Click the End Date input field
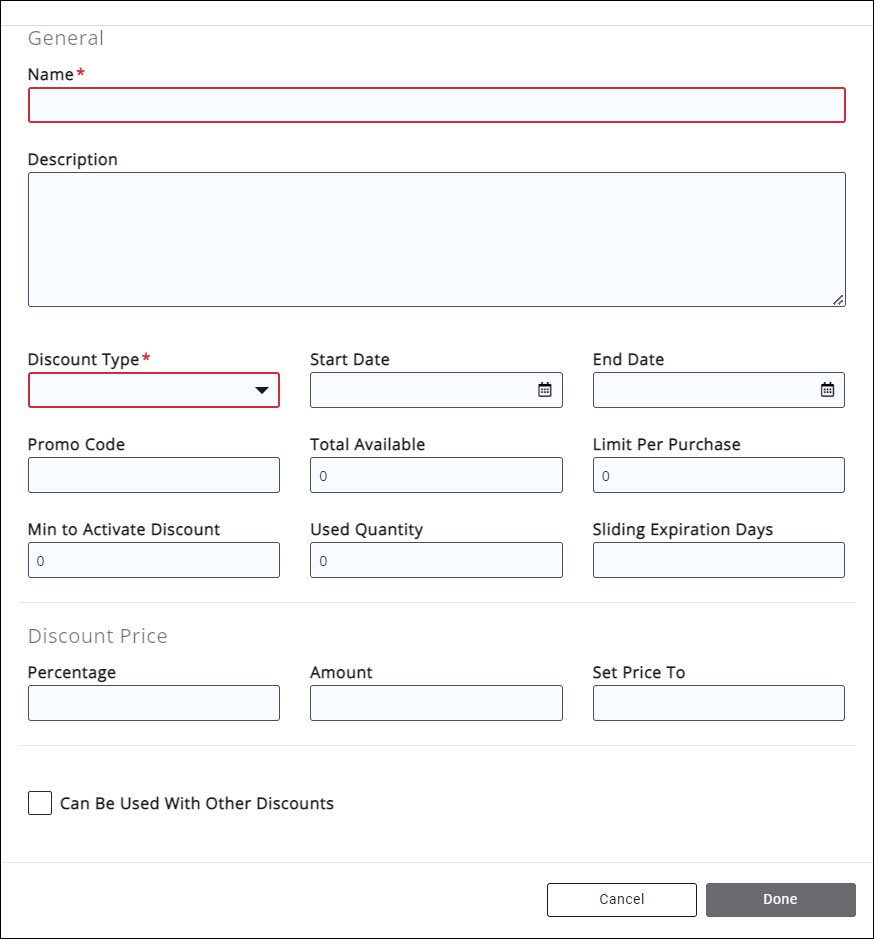 point(704,390)
